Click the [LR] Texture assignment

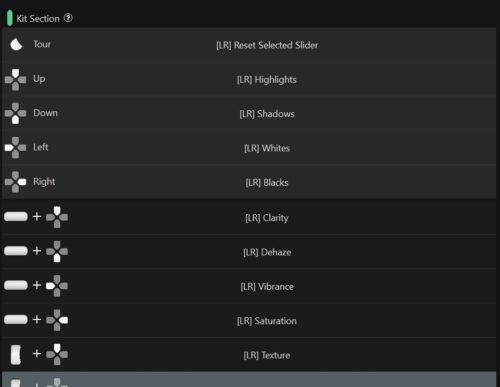point(267,355)
